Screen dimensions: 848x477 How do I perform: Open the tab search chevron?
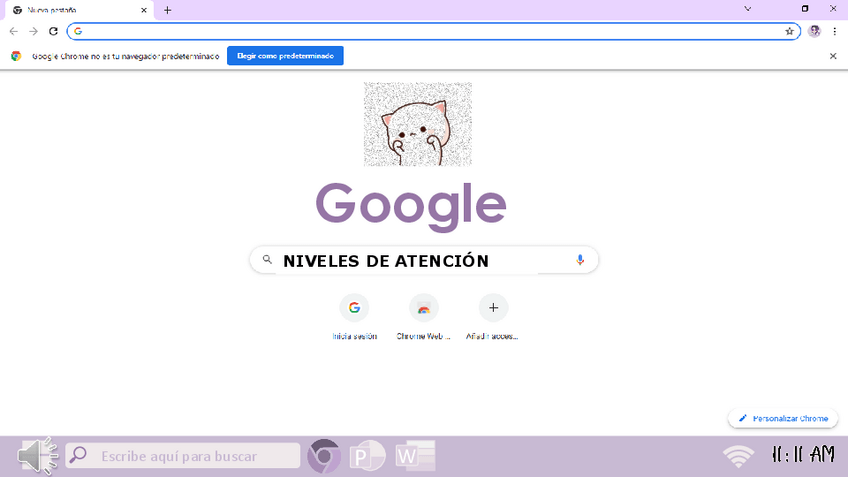(747, 9)
